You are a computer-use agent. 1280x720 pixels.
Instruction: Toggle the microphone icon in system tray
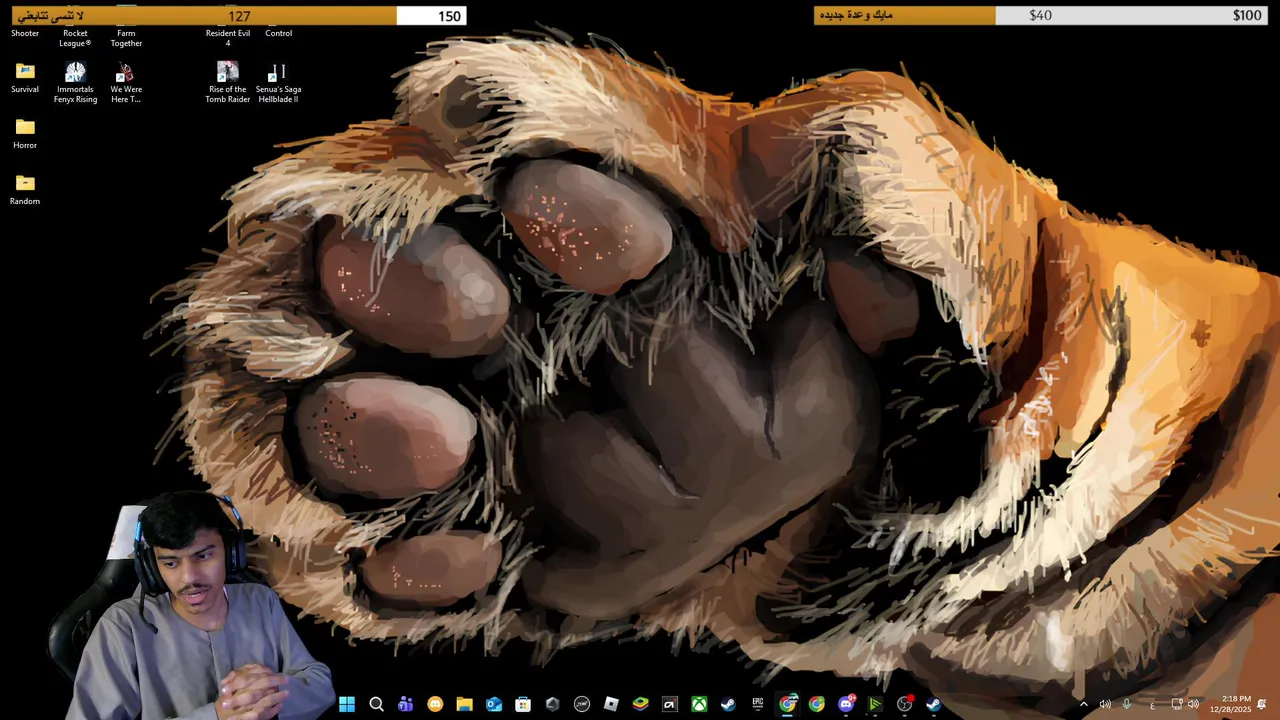(1127, 704)
